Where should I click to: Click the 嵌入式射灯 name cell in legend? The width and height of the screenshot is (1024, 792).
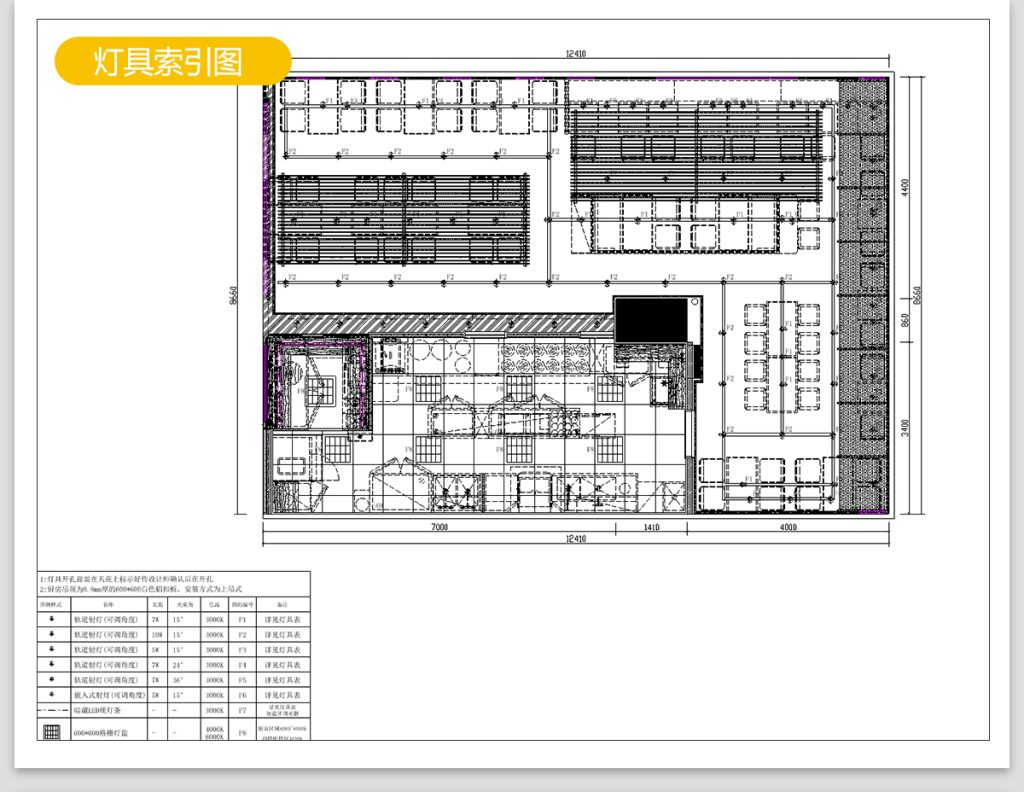click(x=107, y=694)
